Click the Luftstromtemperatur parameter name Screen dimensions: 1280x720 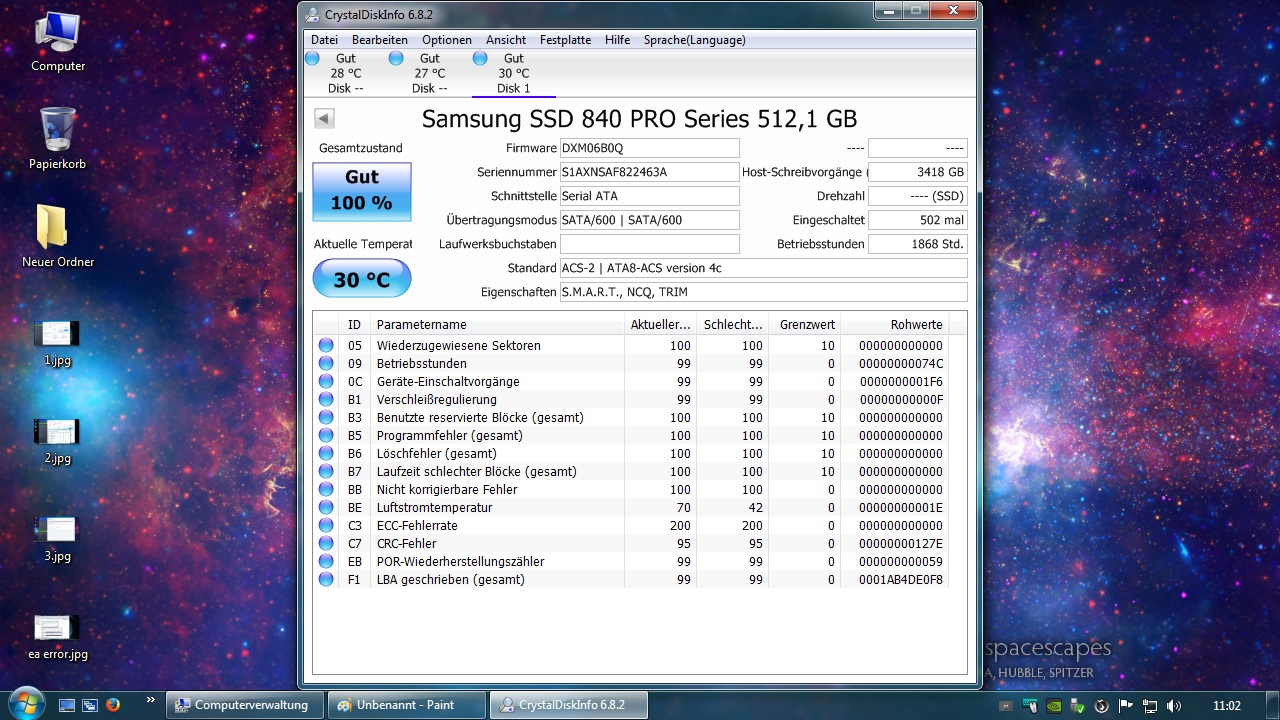pos(434,507)
